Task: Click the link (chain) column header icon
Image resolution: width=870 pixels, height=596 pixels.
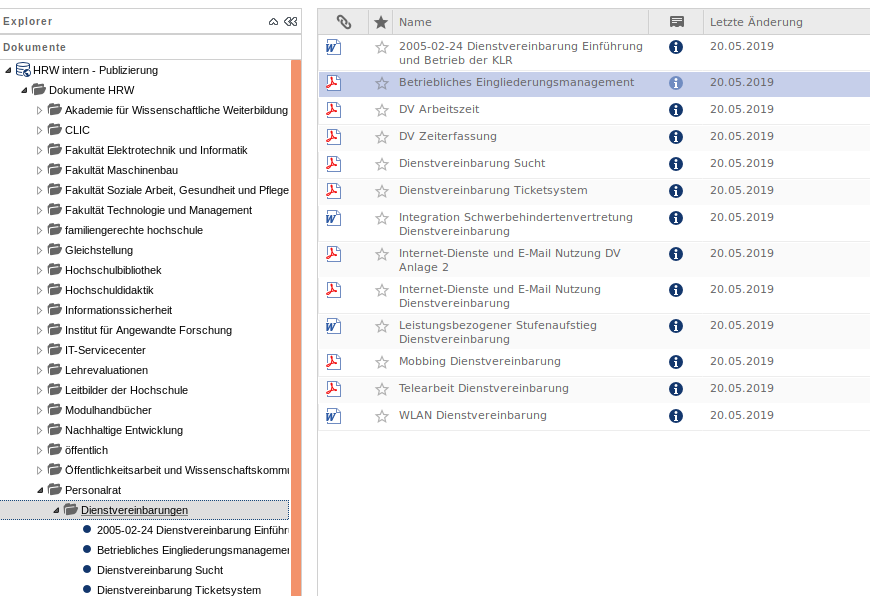Action: (344, 22)
